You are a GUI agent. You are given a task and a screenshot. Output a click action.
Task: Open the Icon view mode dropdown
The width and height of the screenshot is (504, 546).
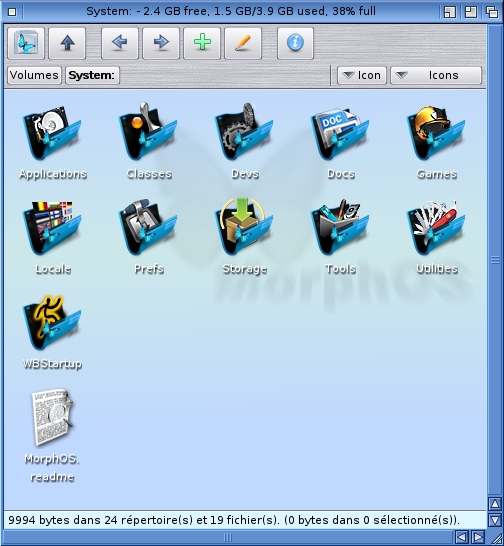tap(362, 75)
